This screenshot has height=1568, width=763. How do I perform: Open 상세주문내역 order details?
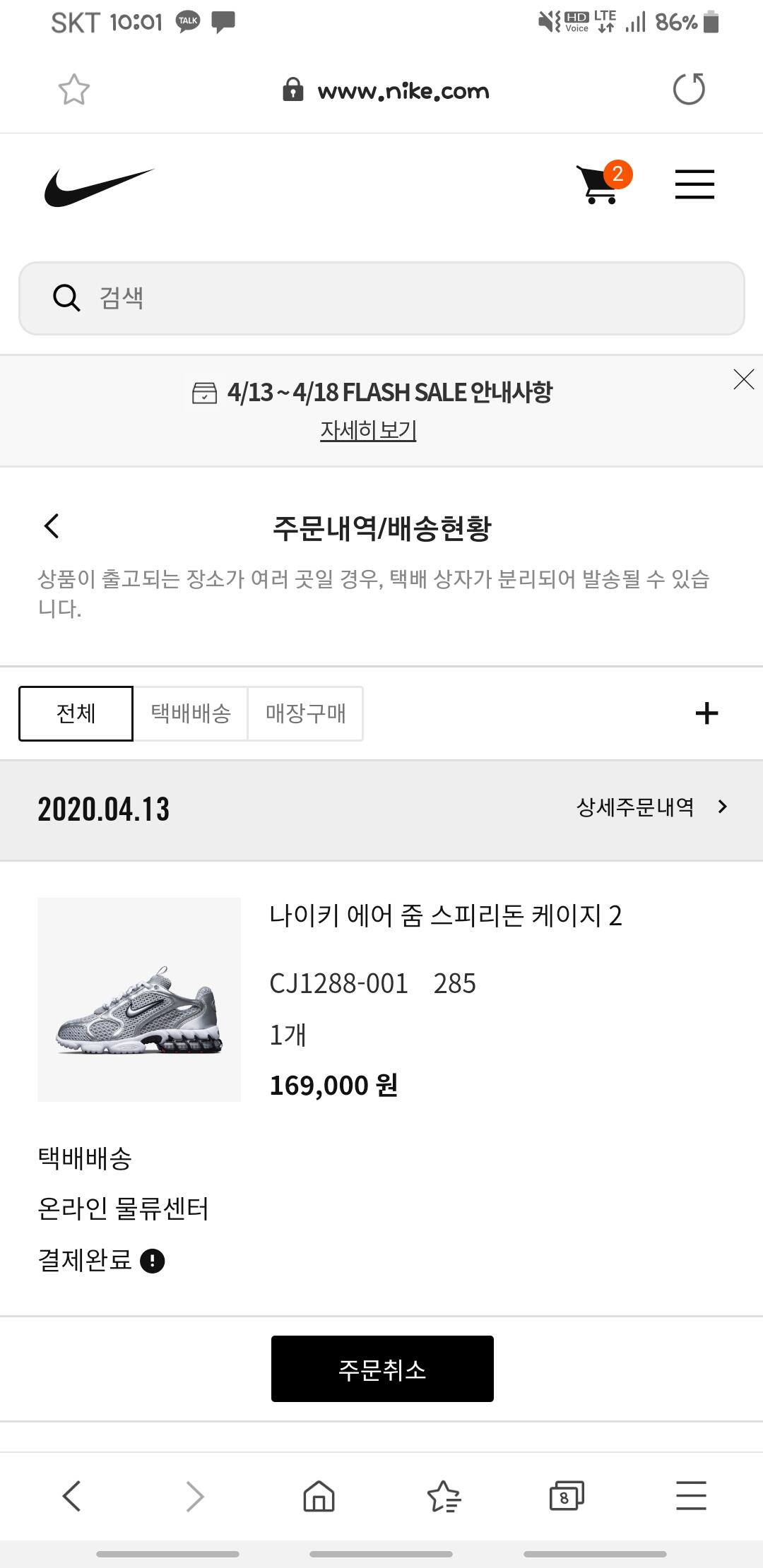[x=651, y=807]
